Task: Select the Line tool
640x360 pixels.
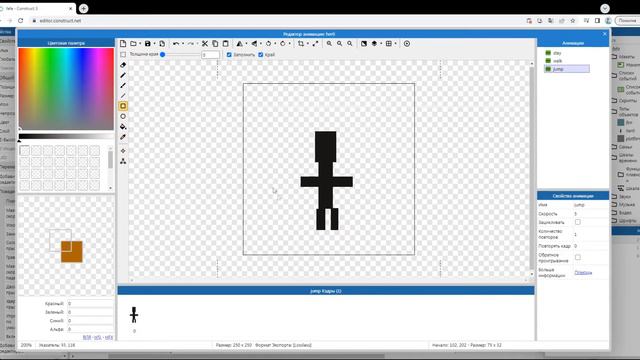Action: (123, 96)
